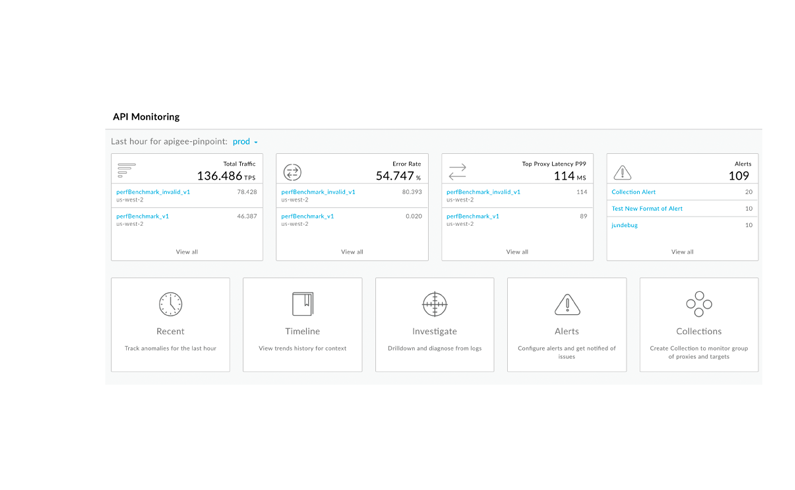Click the Total Traffic bars icon
Viewport: 795px width, 490px height.
point(126,170)
